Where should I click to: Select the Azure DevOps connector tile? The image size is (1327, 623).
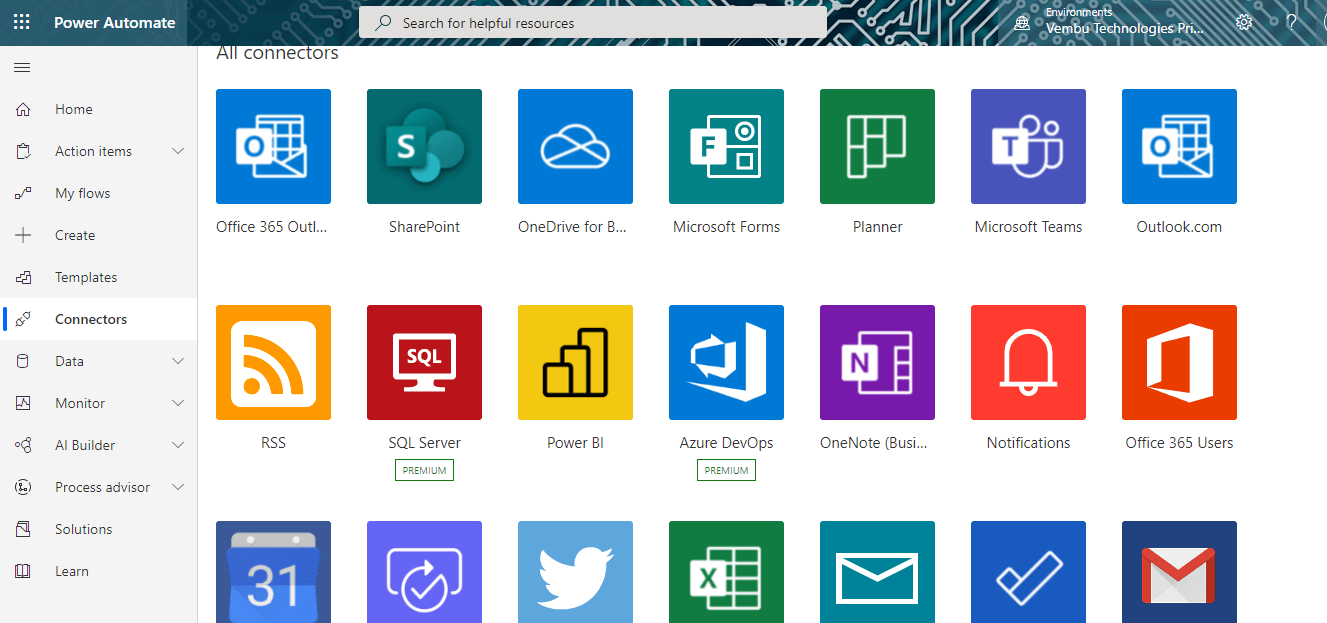pos(726,362)
